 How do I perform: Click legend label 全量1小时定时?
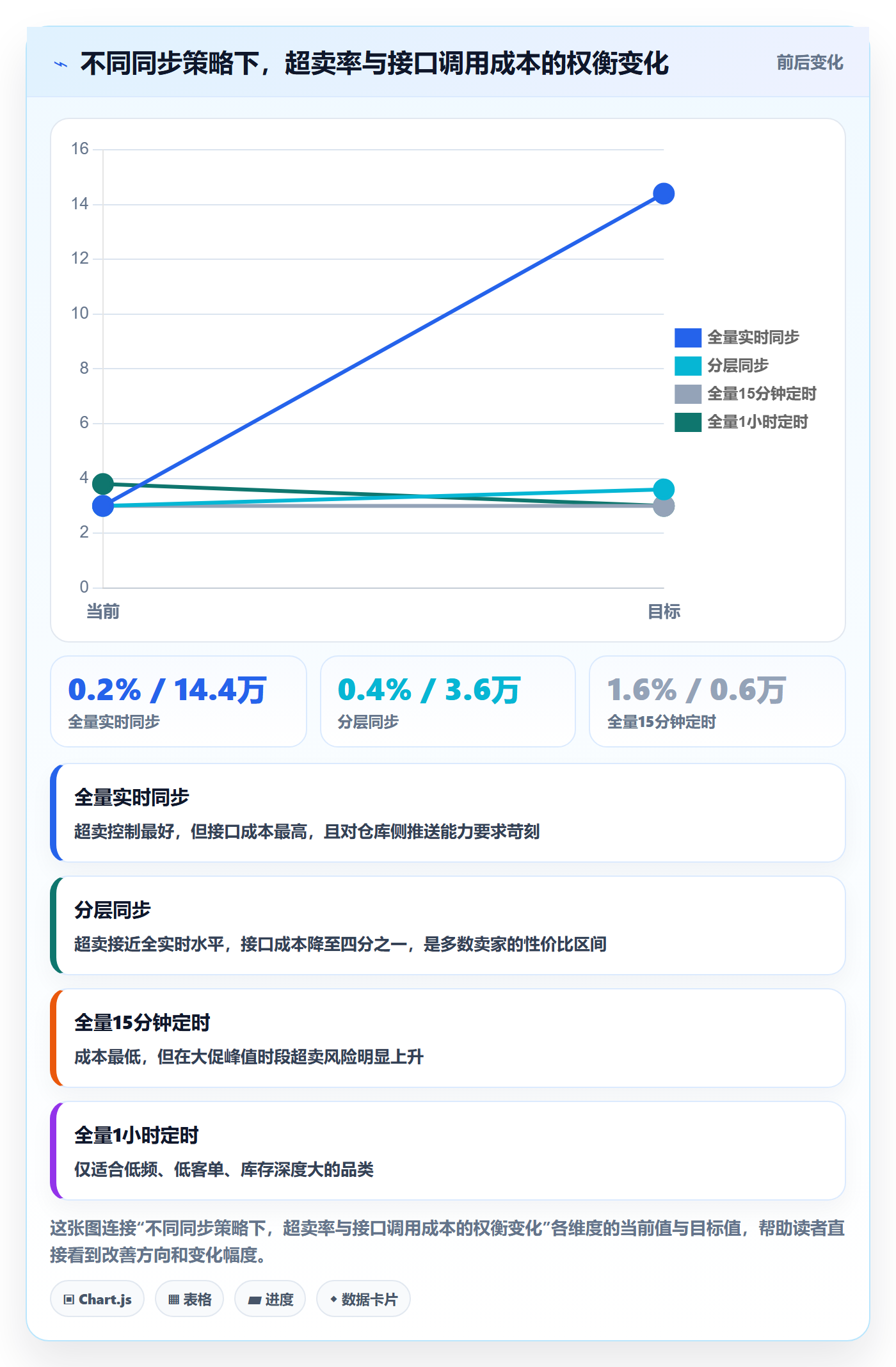[758, 422]
